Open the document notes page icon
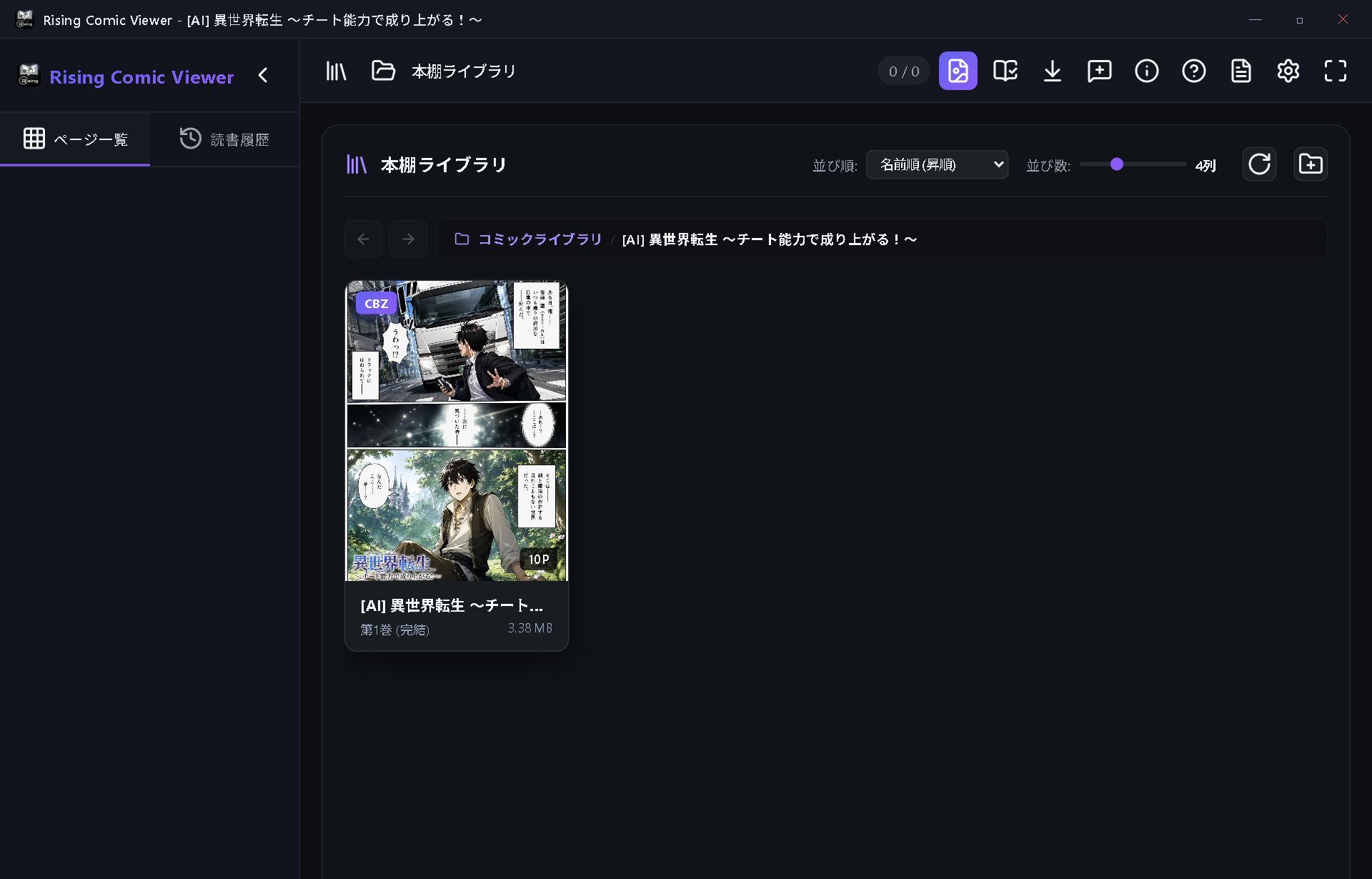This screenshot has width=1372, height=879. (1241, 71)
